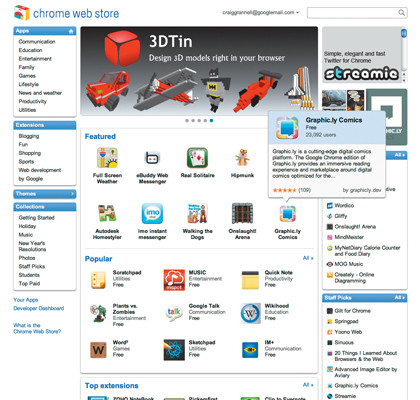Open the Education apps category
The width and height of the screenshot is (420, 400).
(x=30, y=50)
